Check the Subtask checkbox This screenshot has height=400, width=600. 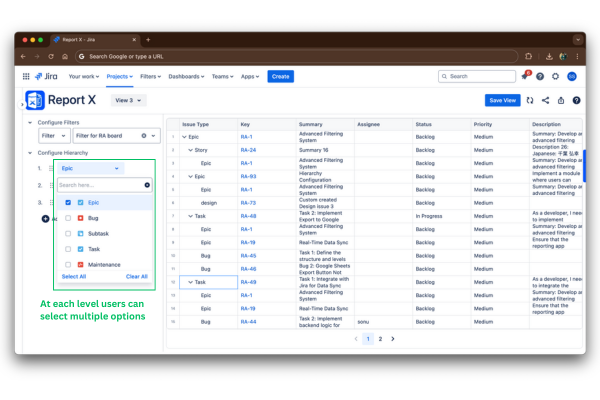tap(68, 233)
